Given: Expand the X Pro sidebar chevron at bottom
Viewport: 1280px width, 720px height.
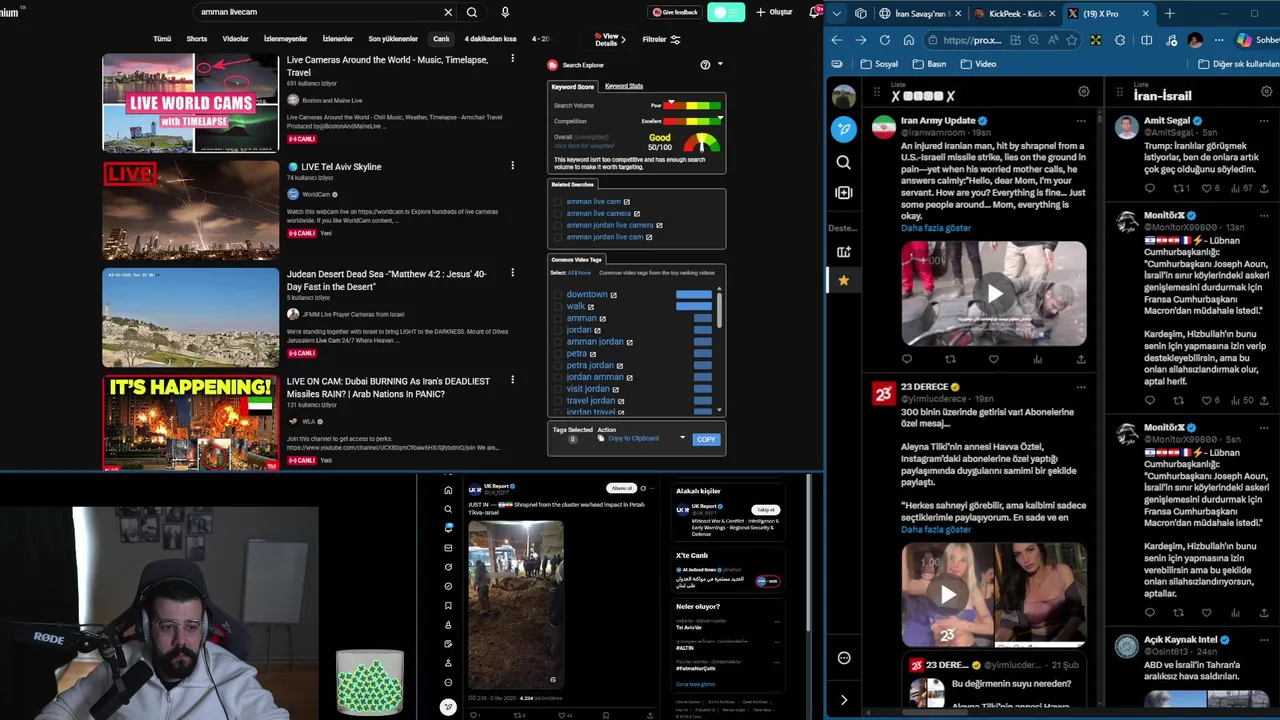Looking at the screenshot, I should (844, 700).
